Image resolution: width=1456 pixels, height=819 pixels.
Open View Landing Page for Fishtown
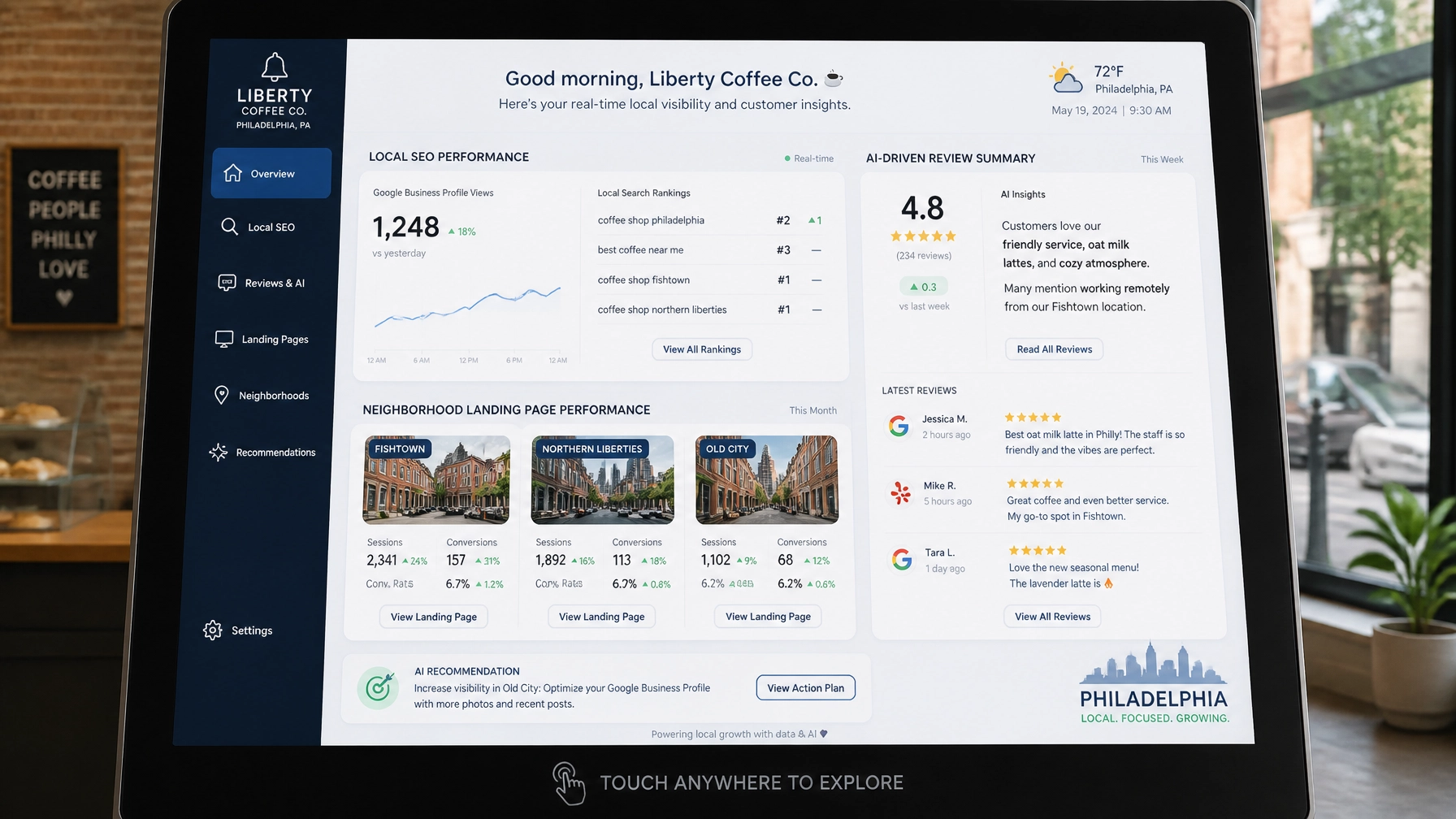point(434,617)
